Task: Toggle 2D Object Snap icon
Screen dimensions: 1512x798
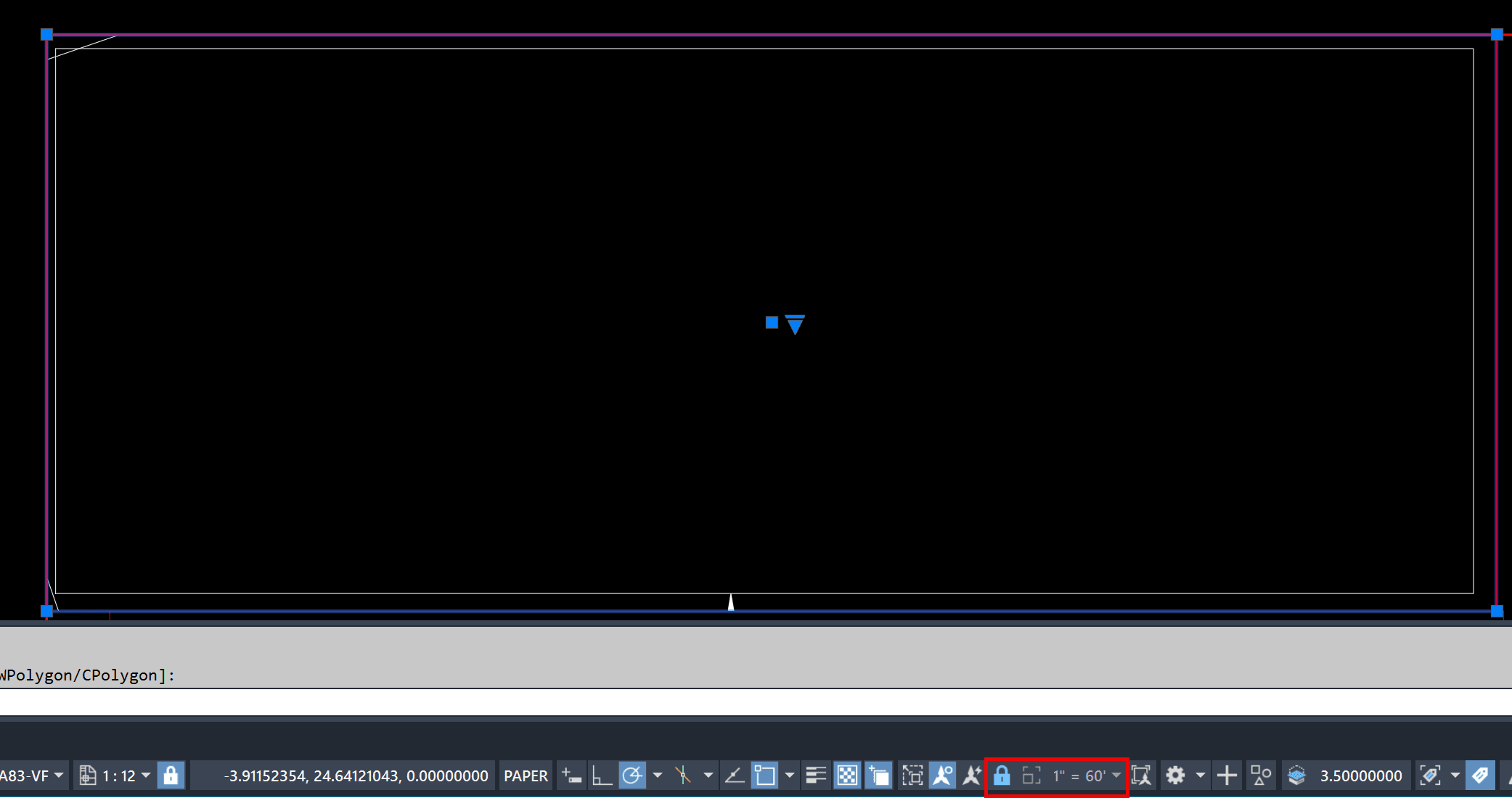Action: pyautogui.click(x=765, y=776)
